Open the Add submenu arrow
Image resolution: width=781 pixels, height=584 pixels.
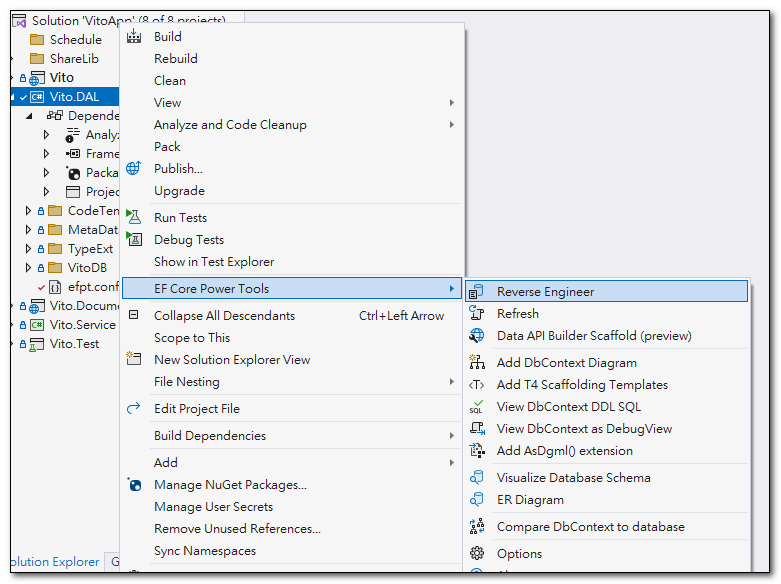coord(451,462)
